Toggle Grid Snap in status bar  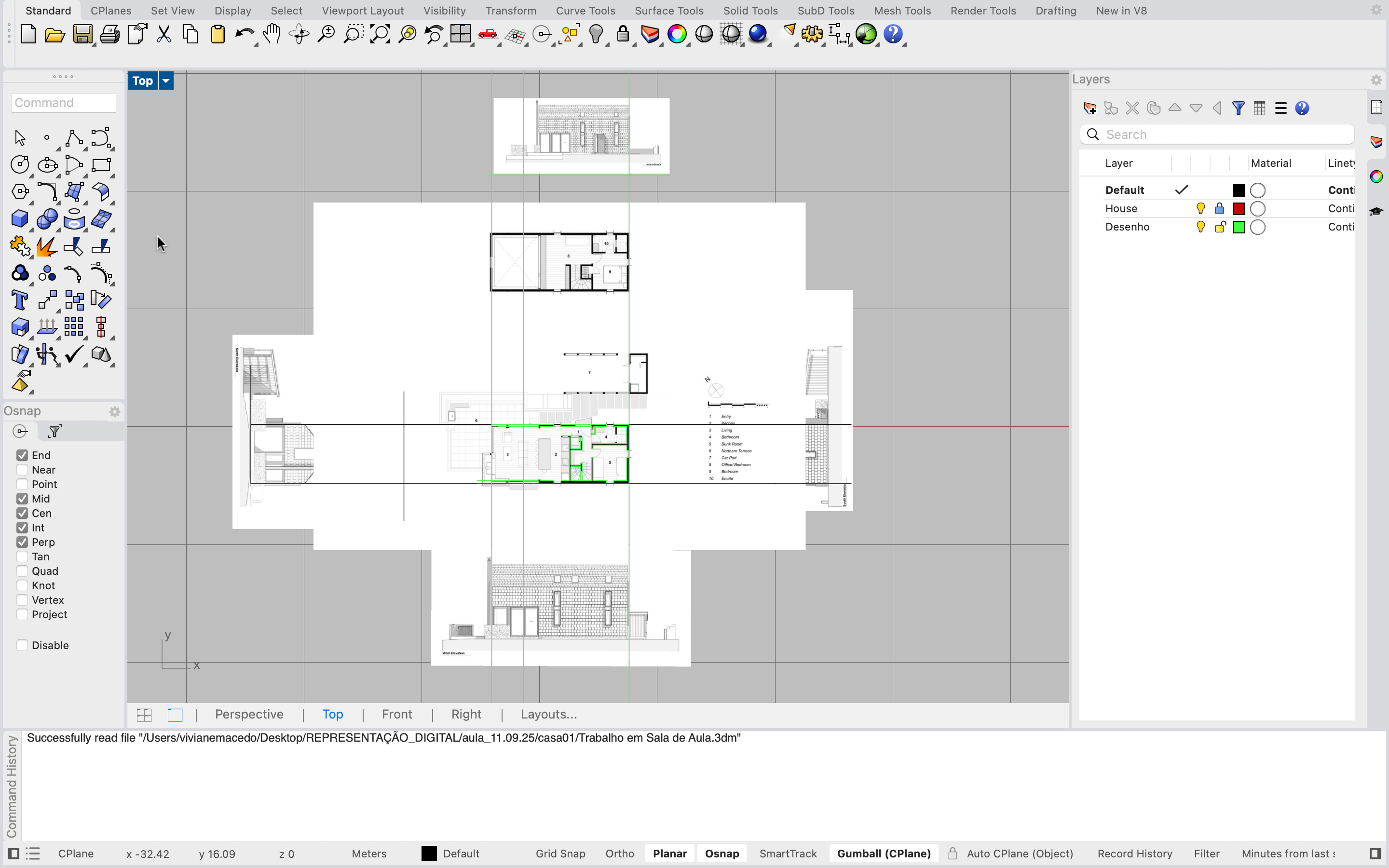coord(560,854)
